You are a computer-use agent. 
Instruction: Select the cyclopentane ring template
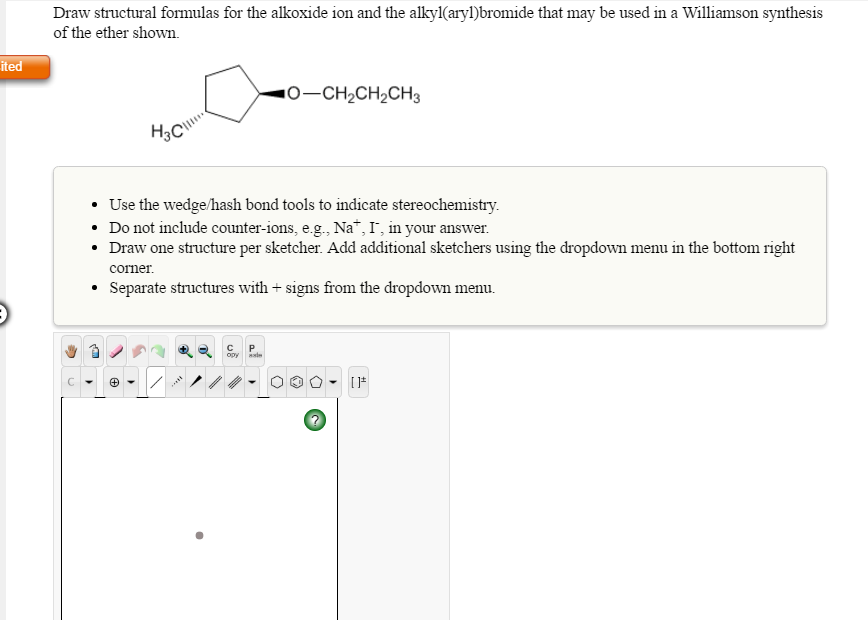point(317,383)
